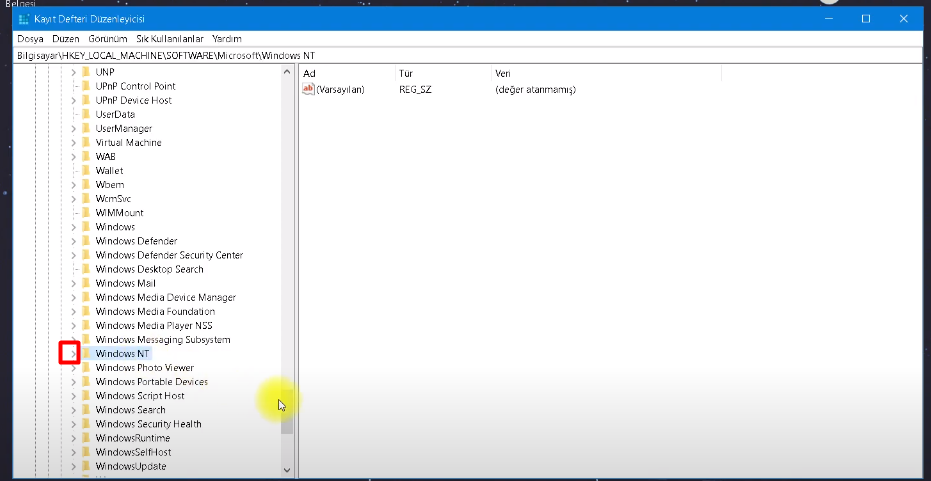The height and width of the screenshot is (481, 931).
Task: Select the Windows Media Device Manager key
Action: click(x=166, y=298)
